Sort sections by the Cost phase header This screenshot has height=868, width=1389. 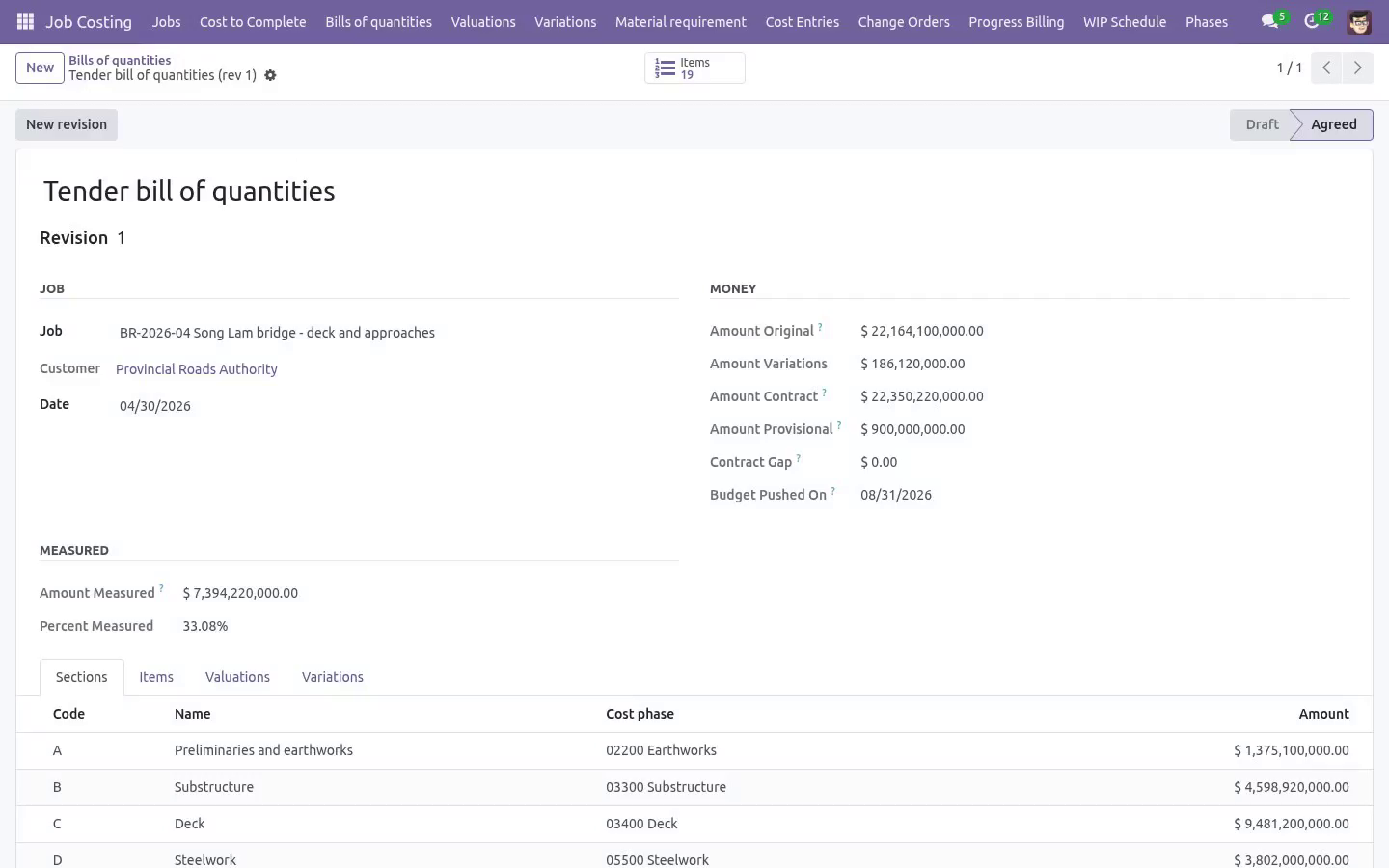[640, 714]
